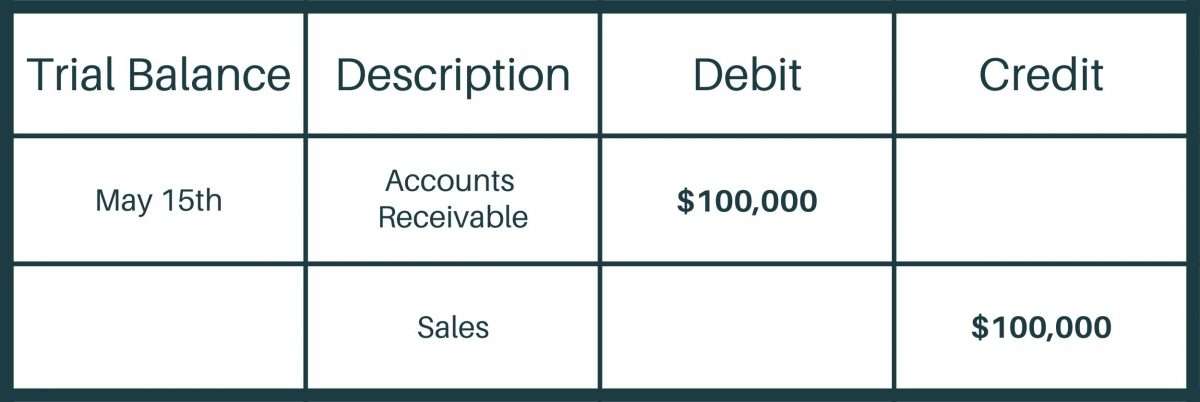The width and height of the screenshot is (1200, 402).
Task: Click the $100,000 debit amount
Action: point(747,201)
